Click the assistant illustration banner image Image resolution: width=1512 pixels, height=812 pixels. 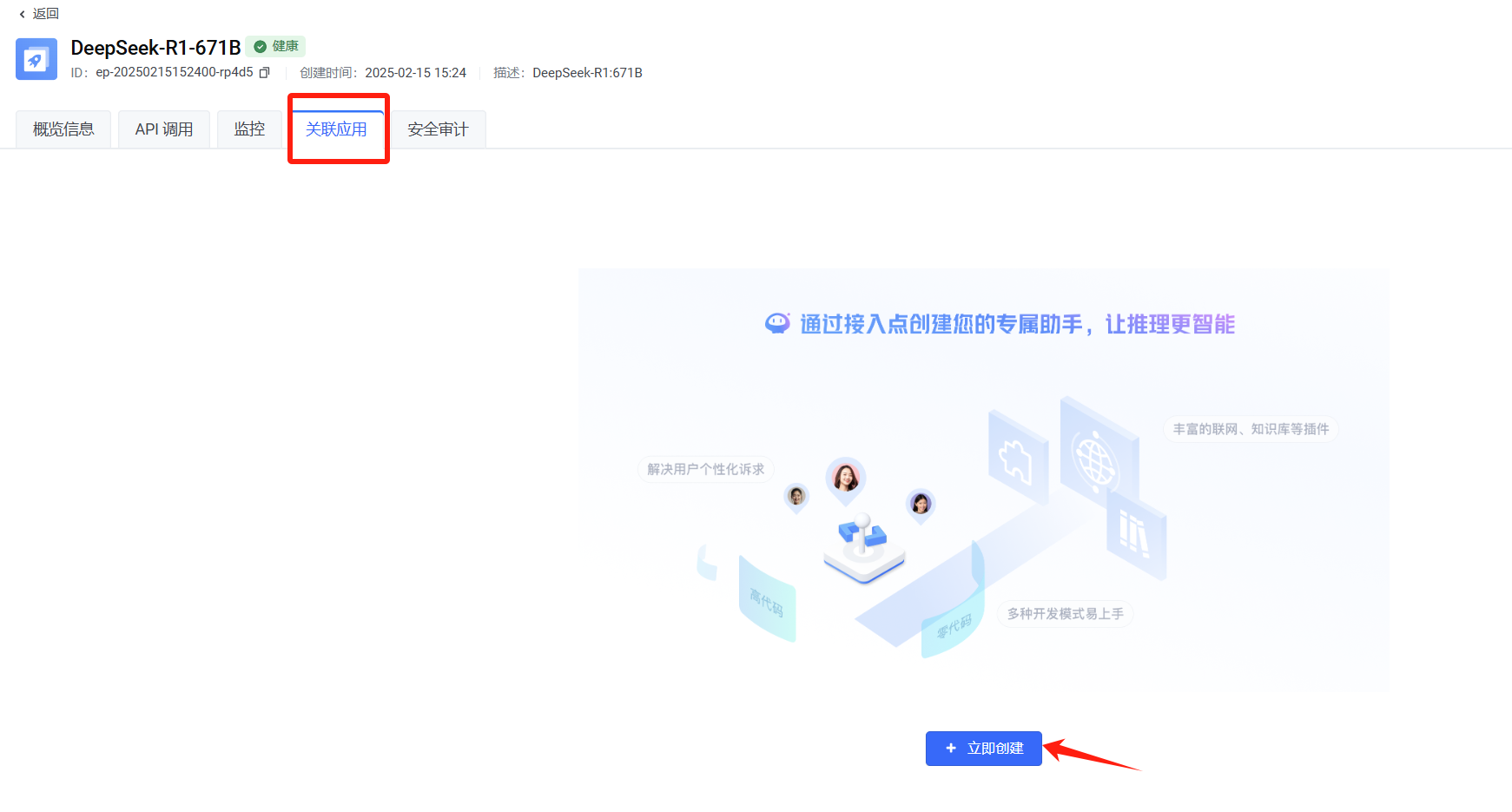(984, 479)
